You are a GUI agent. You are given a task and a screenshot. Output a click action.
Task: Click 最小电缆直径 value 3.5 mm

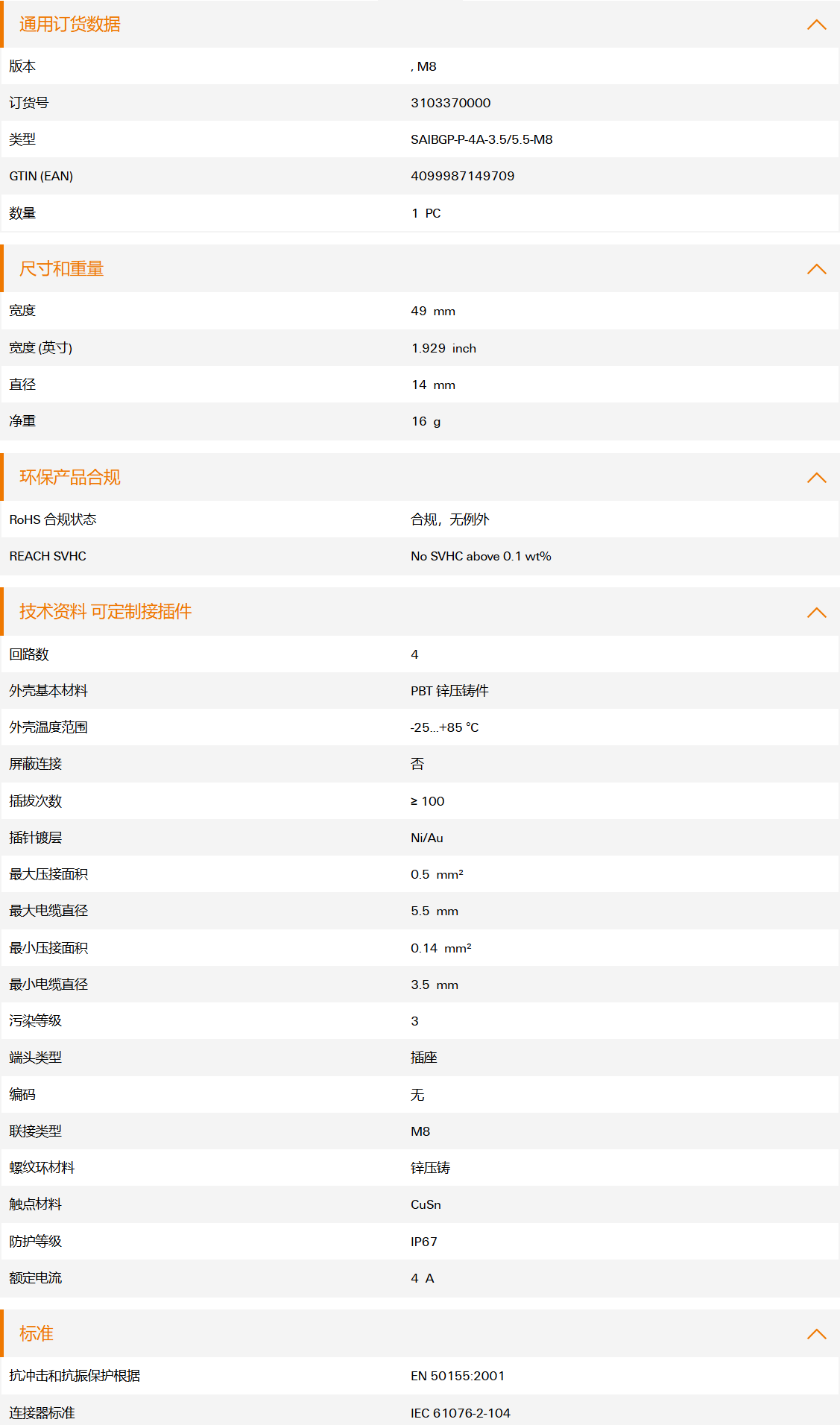point(435,985)
